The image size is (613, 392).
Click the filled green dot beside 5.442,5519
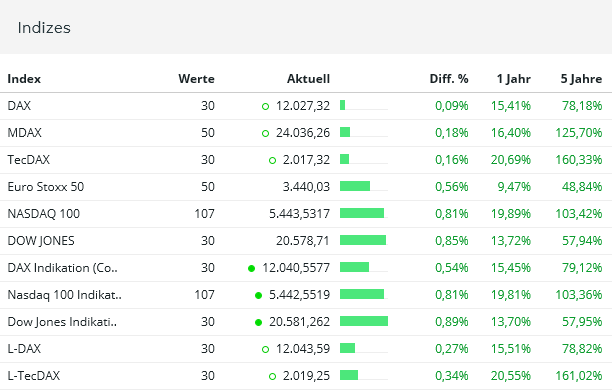pos(258,295)
